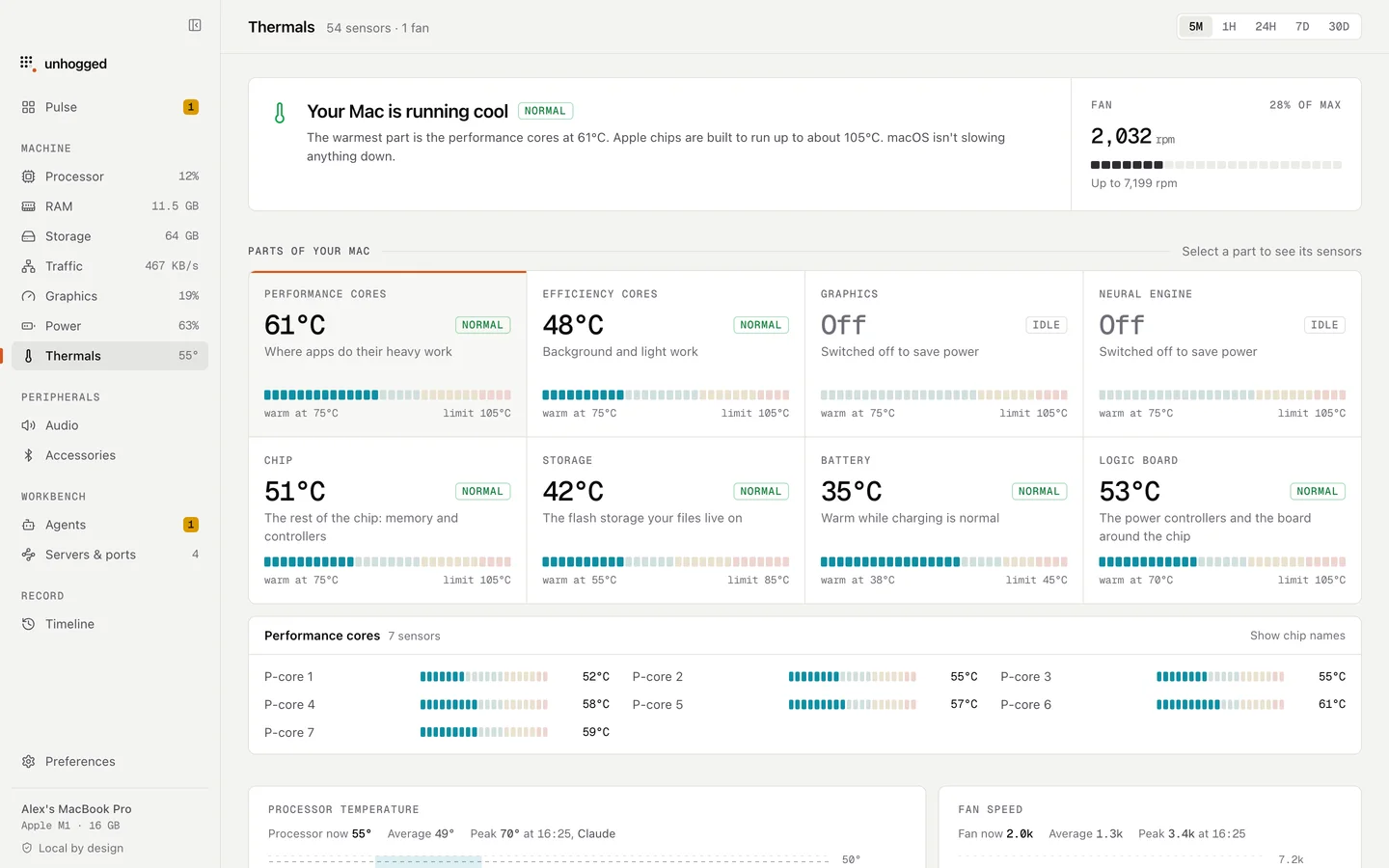1389x868 pixels.
Task: Switch time range to 7D
Action: [1302, 27]
